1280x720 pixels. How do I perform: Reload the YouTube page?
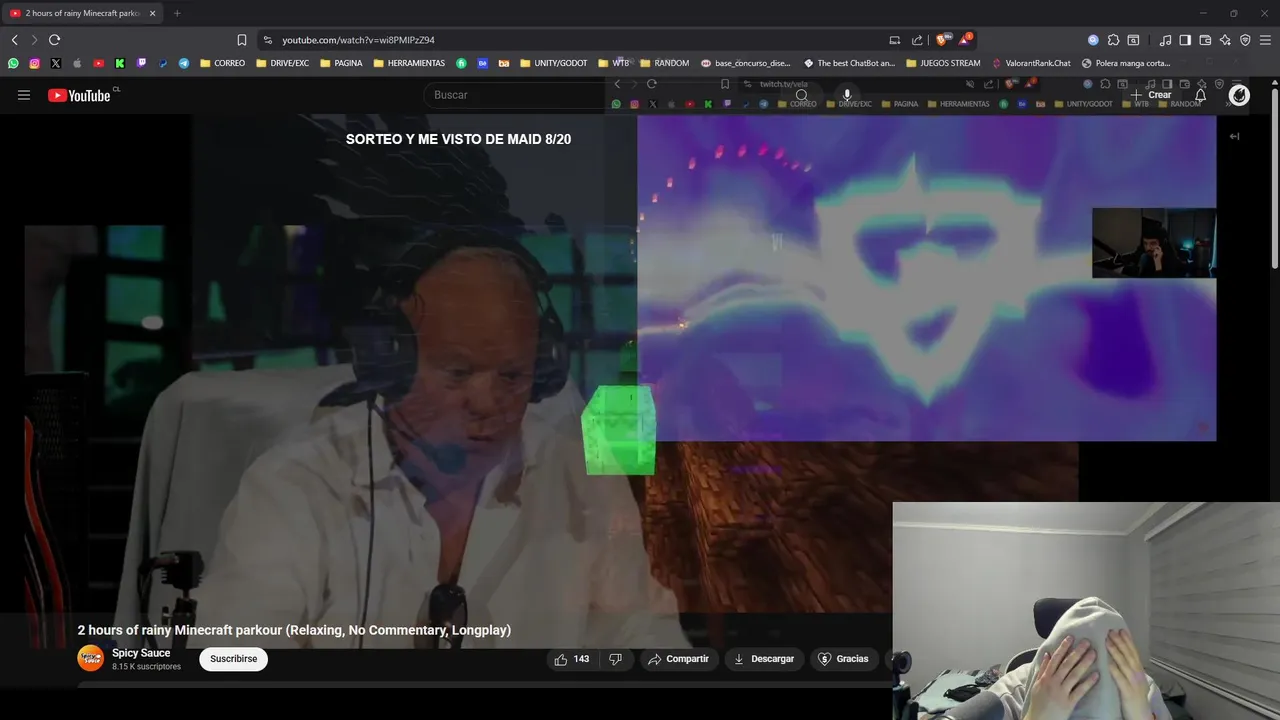tap(54, 40)
